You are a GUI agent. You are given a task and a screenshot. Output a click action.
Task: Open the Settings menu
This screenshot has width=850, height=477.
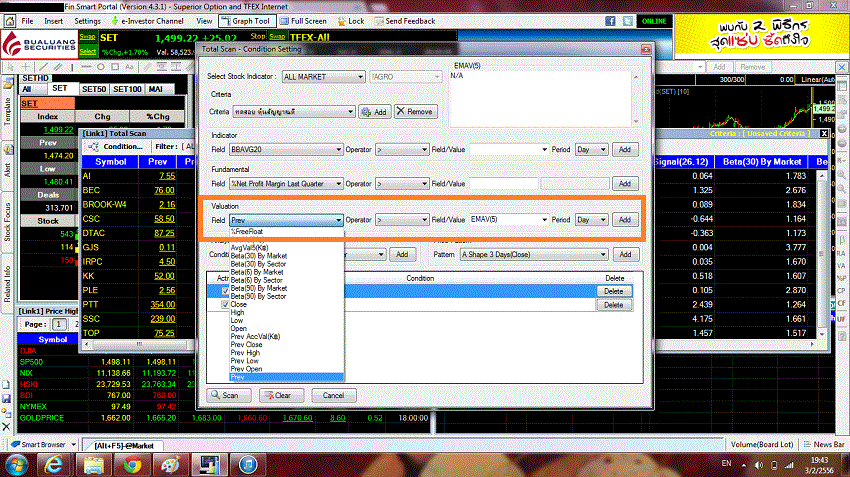87,21
